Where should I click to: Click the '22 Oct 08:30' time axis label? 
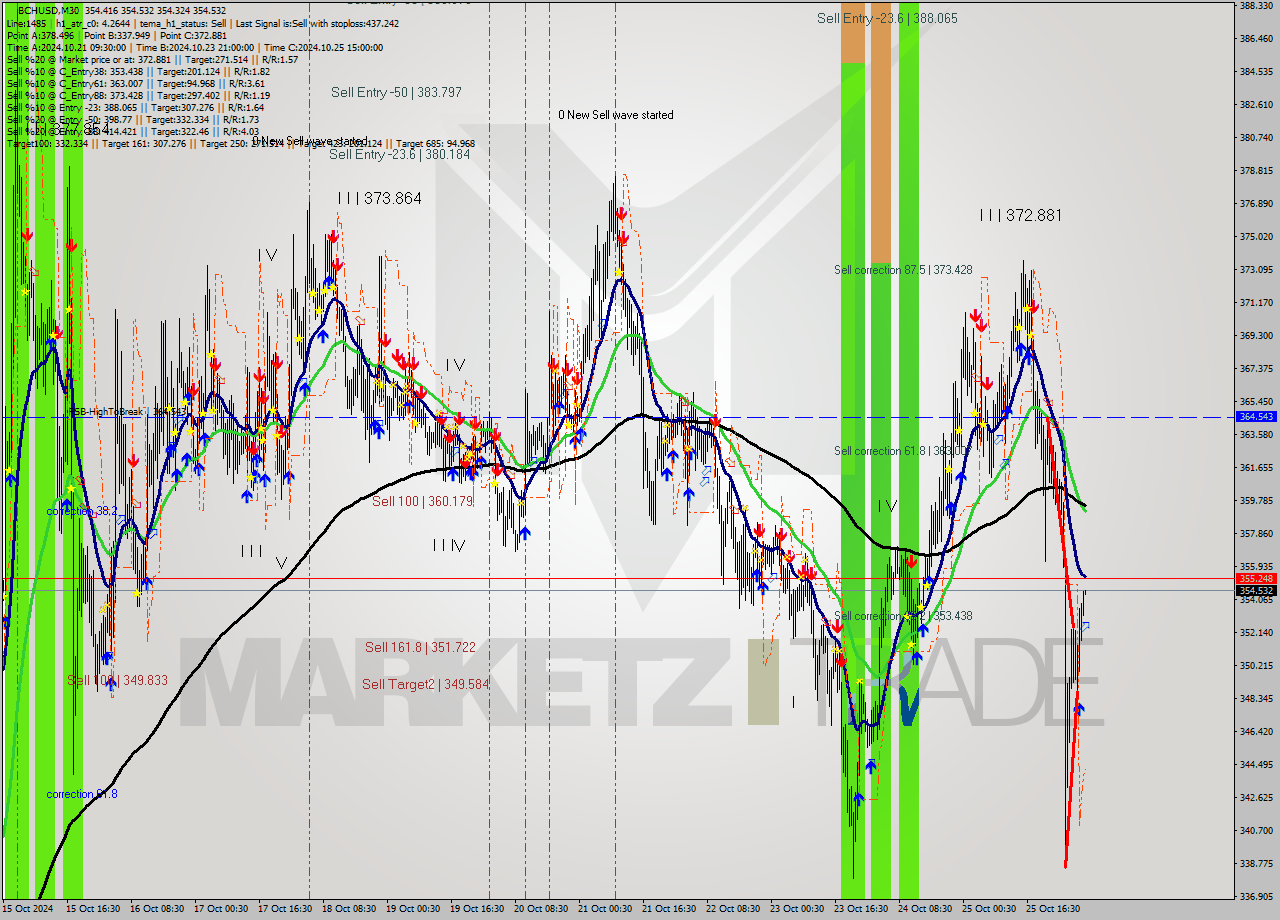[733, 909]
